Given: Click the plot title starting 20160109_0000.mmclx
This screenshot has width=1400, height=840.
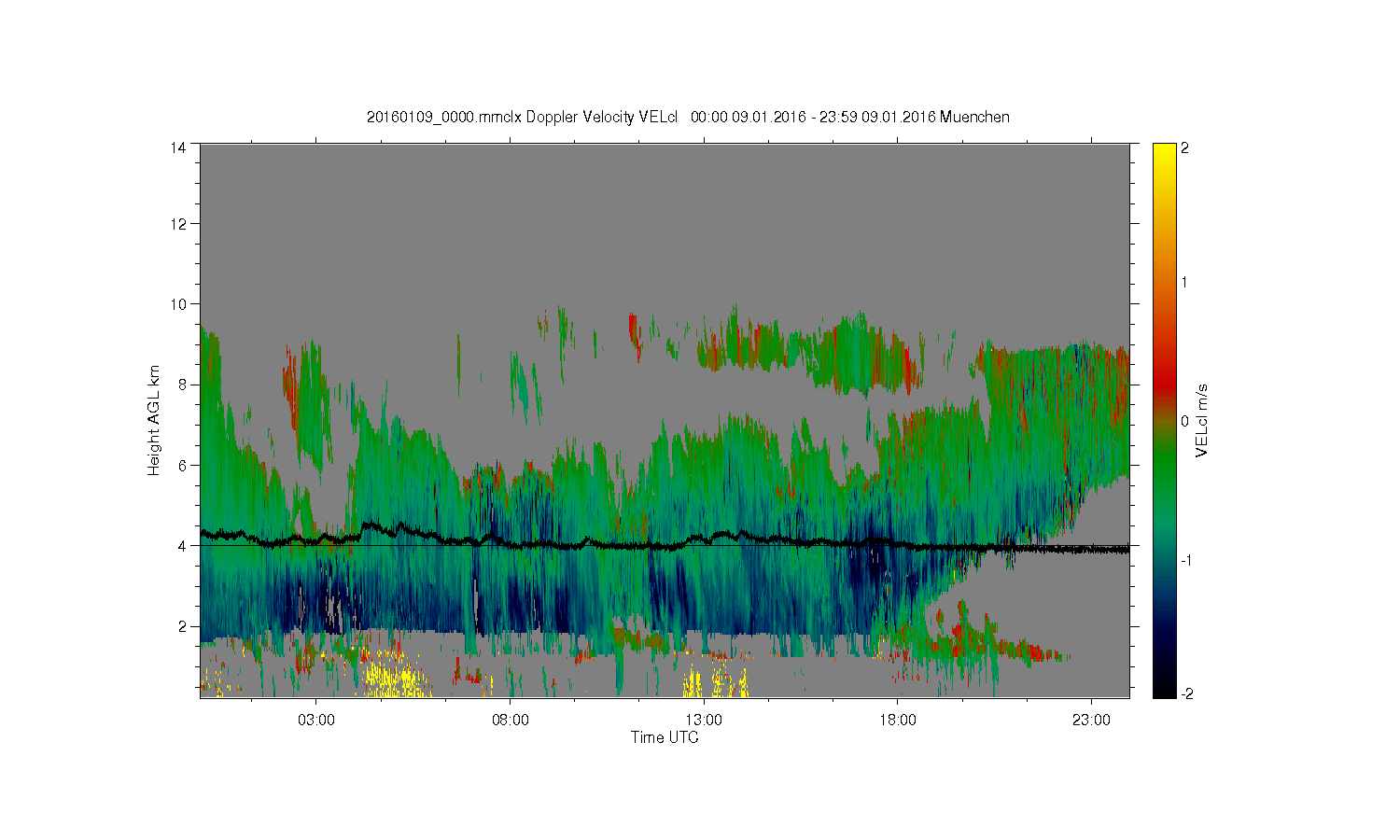Looking at the screenshot, I should coord(688,117).
